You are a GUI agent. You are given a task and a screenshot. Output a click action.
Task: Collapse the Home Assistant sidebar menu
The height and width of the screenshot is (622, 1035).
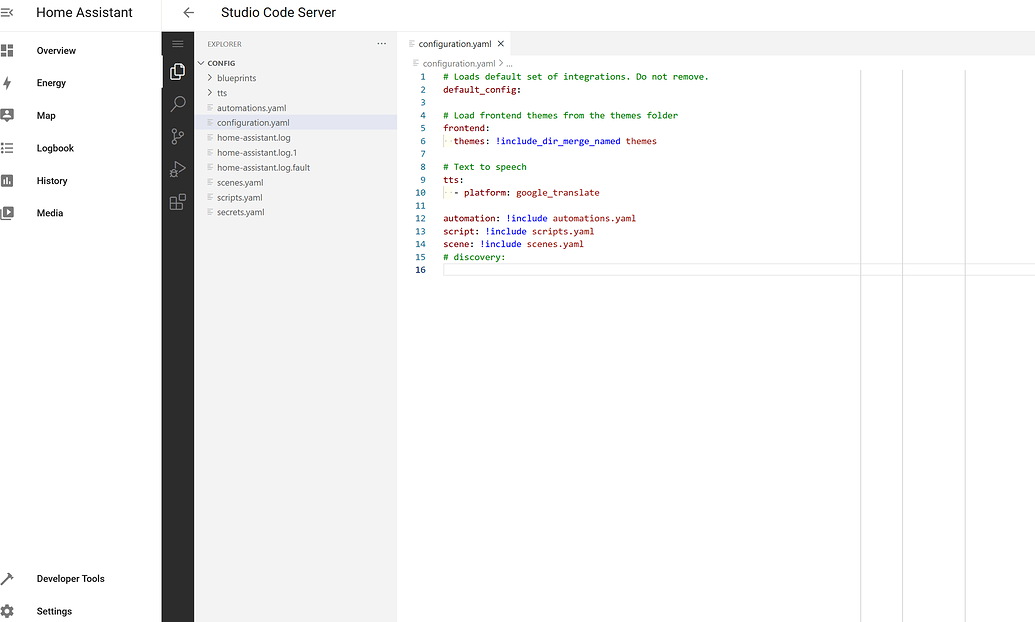[8, 13]
